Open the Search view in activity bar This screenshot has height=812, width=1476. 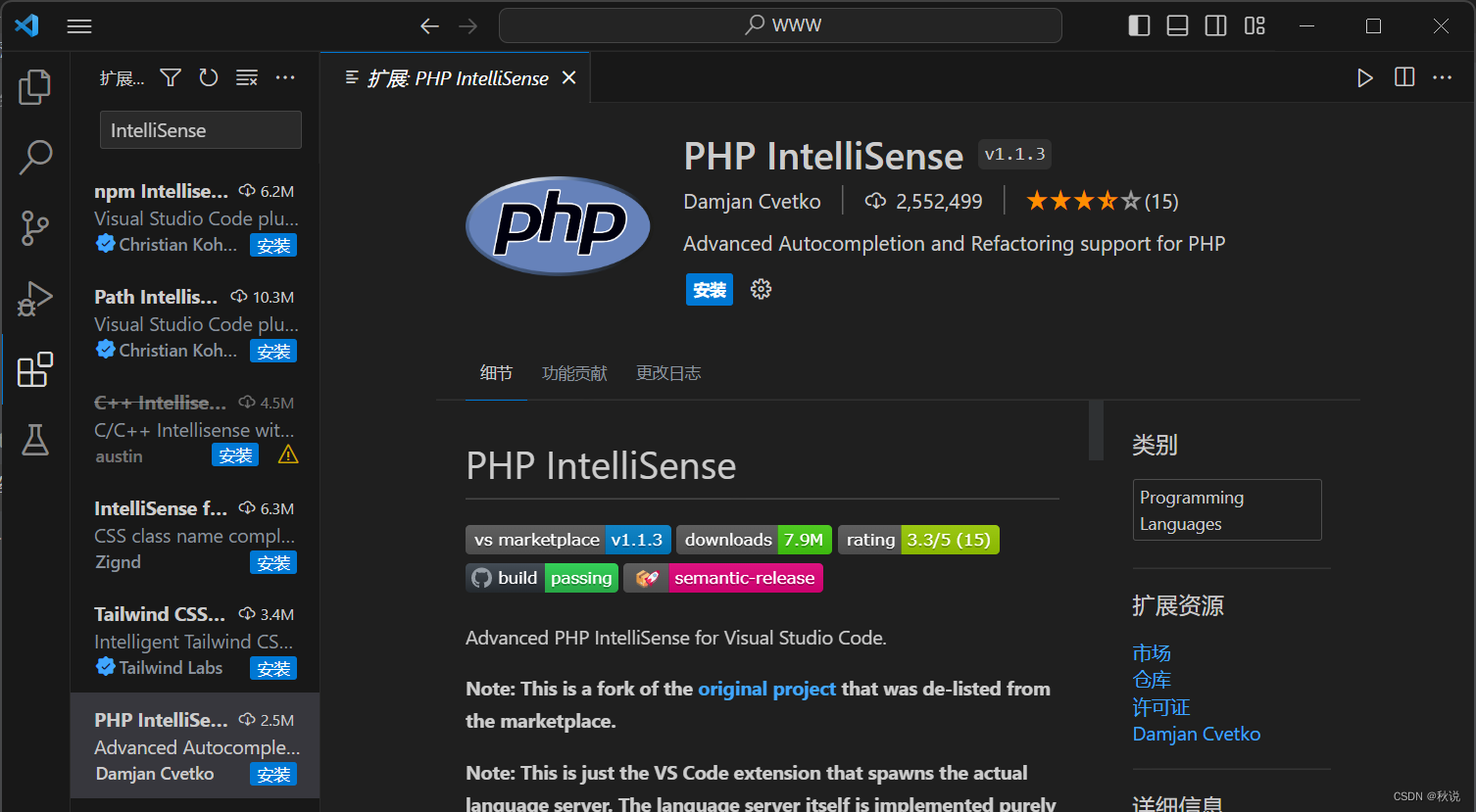[x=35, y=157]
